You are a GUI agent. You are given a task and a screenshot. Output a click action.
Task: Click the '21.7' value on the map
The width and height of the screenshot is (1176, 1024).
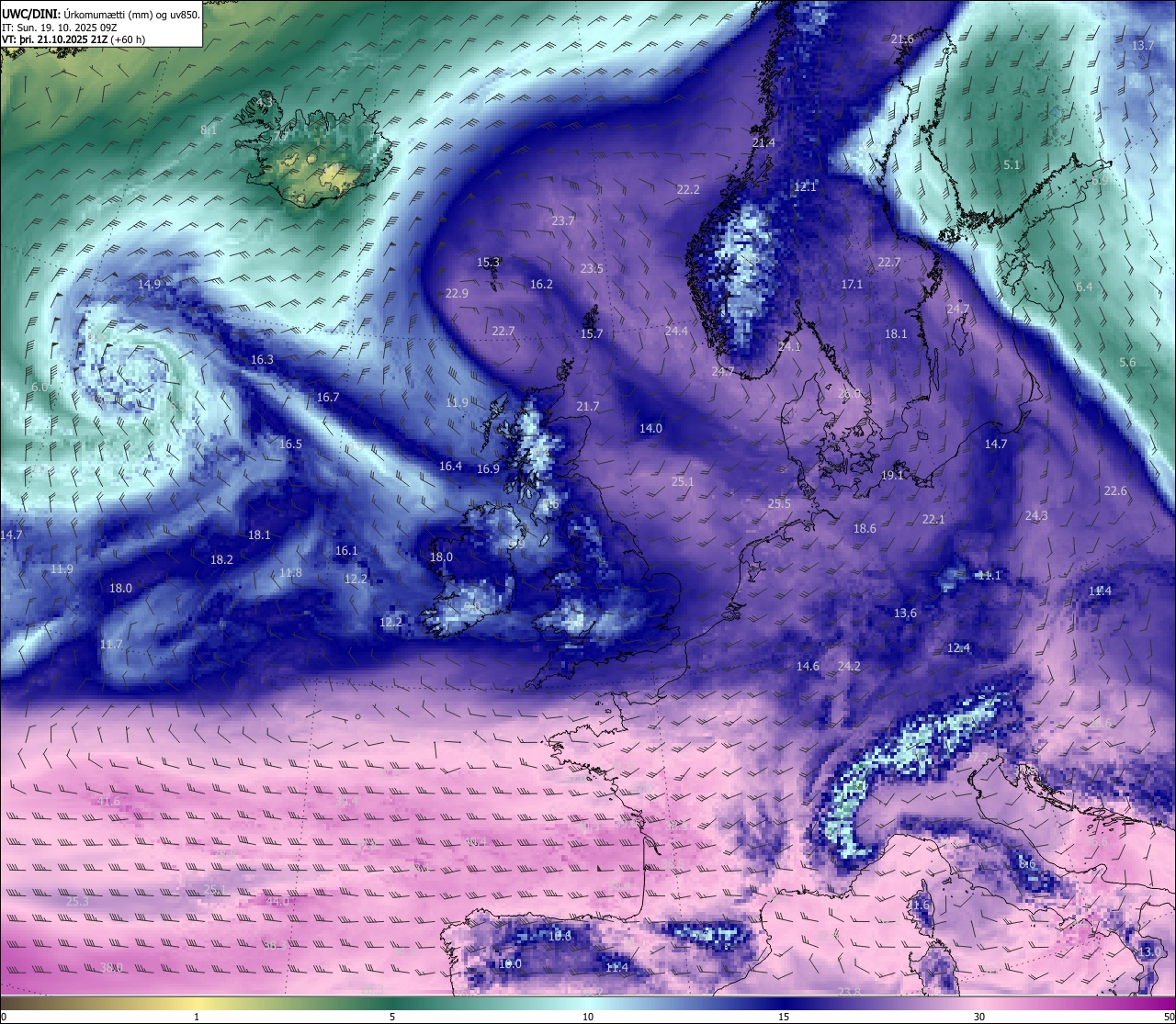[587, 406]
